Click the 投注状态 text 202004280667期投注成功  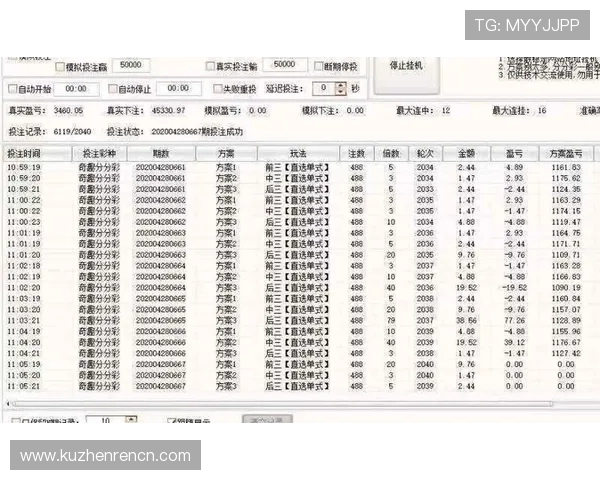(x=197, y=132)
